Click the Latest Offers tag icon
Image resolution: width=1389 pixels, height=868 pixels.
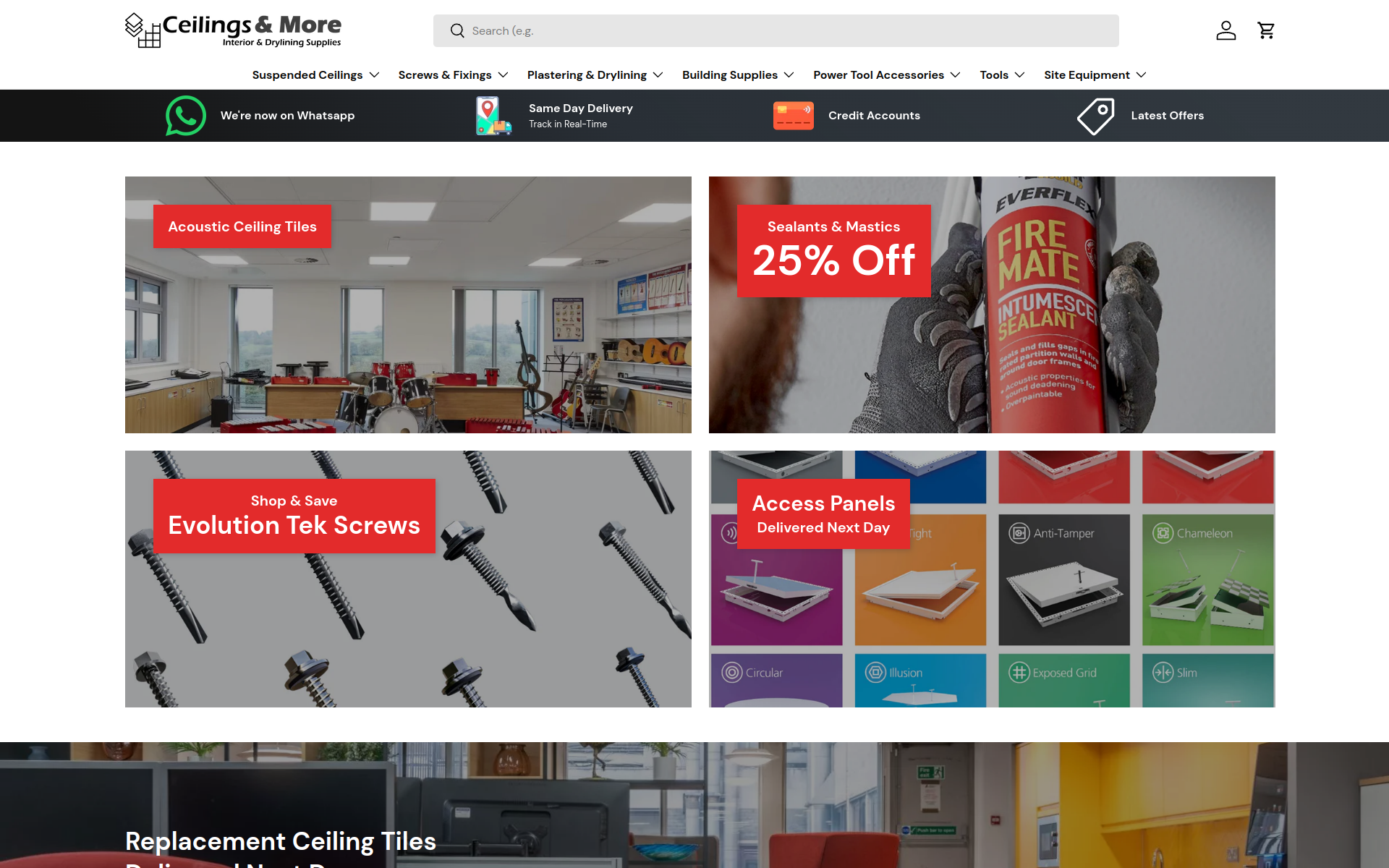(1096, 116)
